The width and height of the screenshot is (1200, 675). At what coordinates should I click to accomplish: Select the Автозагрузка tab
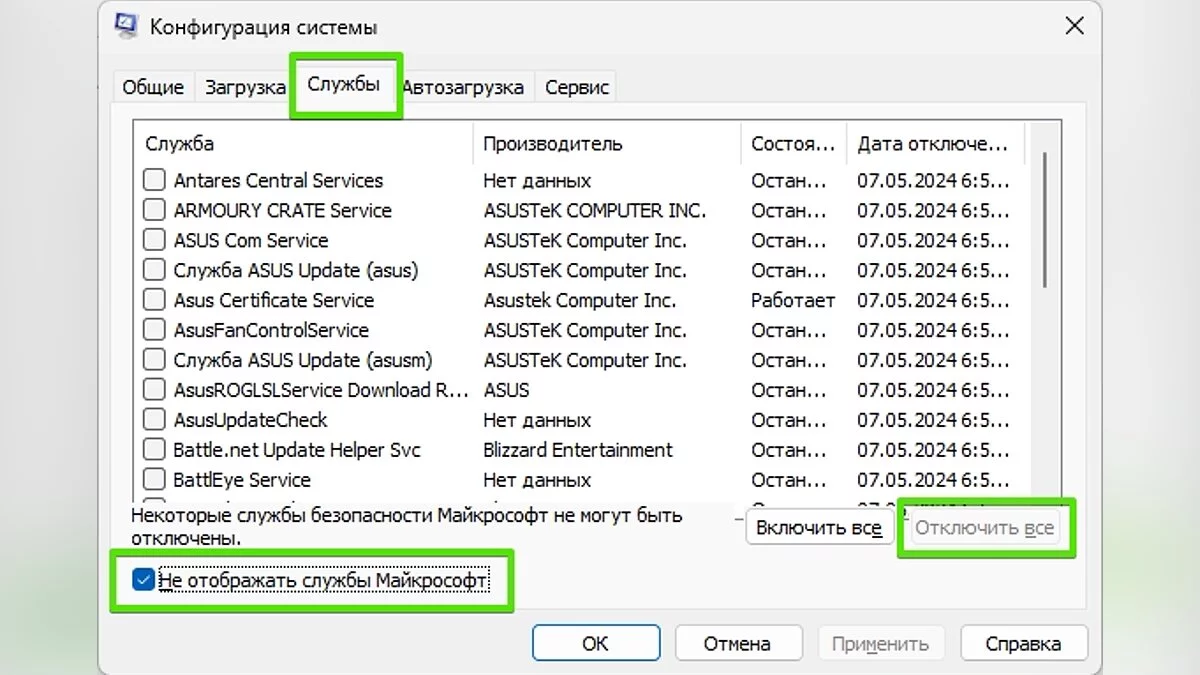pos(463,87)
